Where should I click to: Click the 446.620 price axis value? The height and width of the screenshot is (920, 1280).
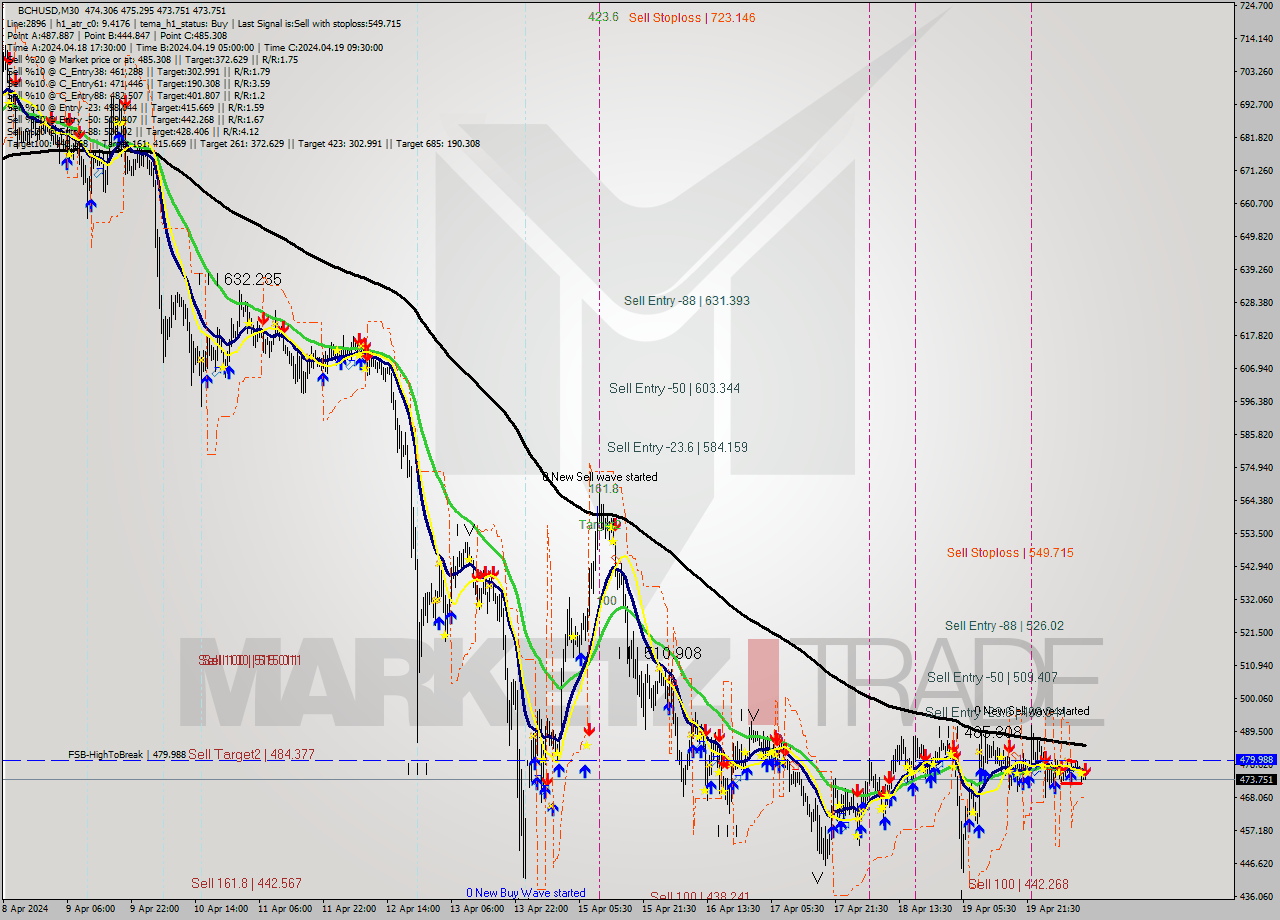(x=1256, y=863)
